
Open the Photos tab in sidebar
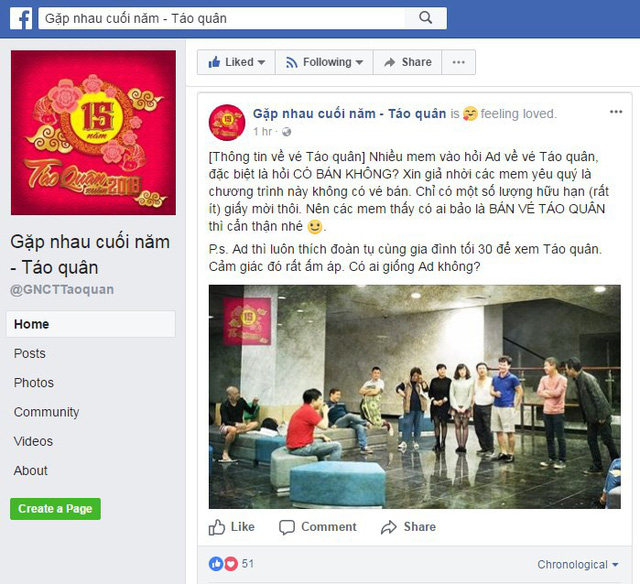pyautogui.click(x=34, y=383)
